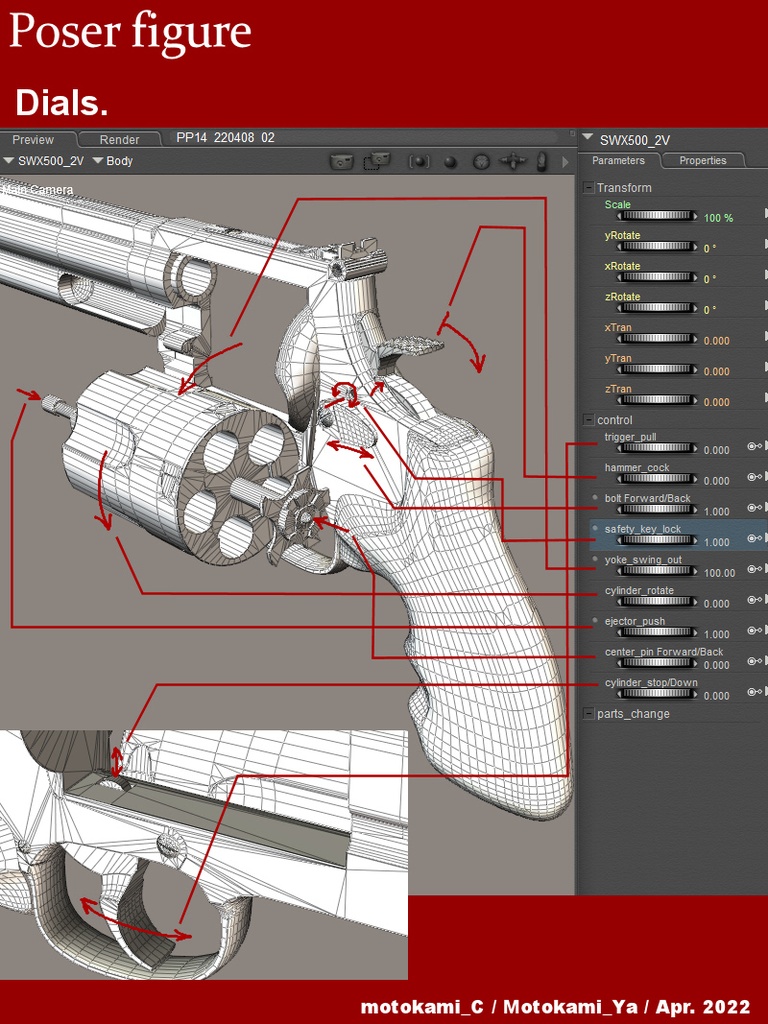Click the keyframe icon for safety_key_lock
Viewport: 768px width, 1024px height.
pyautogui.click(x=754, y=538)
